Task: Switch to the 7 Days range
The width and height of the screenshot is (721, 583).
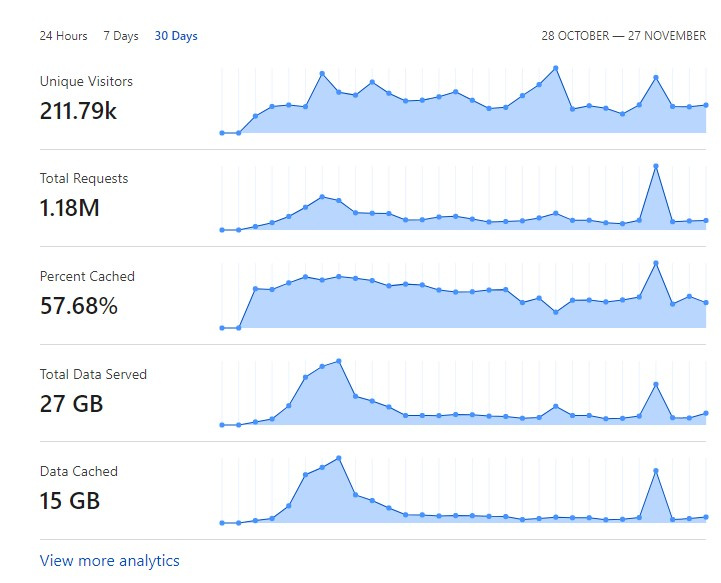Action: (x=121, y=36)
